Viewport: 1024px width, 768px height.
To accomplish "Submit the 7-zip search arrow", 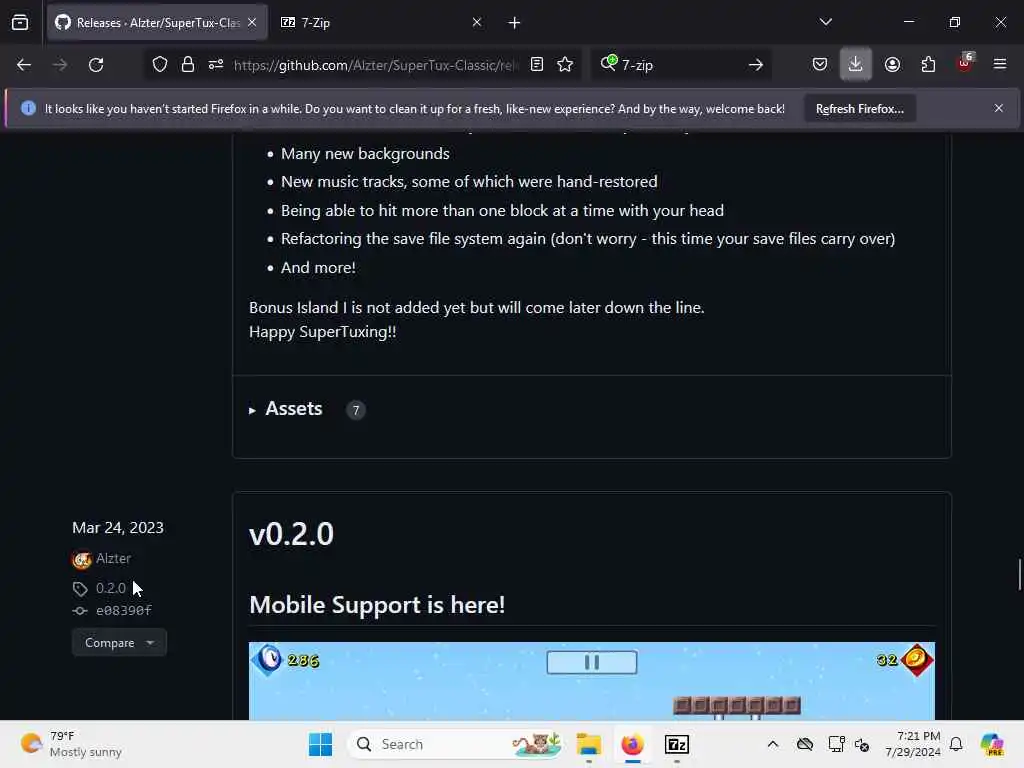I will coord(756,65).
